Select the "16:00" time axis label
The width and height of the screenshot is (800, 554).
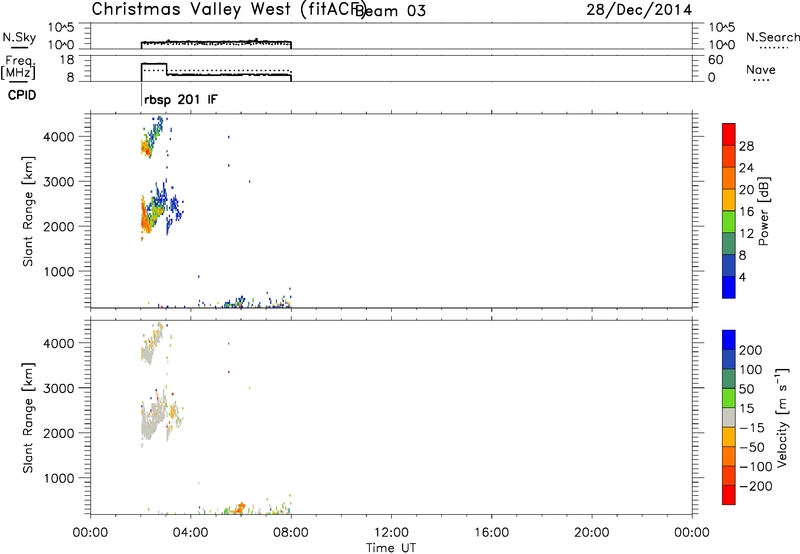[491, 533]
